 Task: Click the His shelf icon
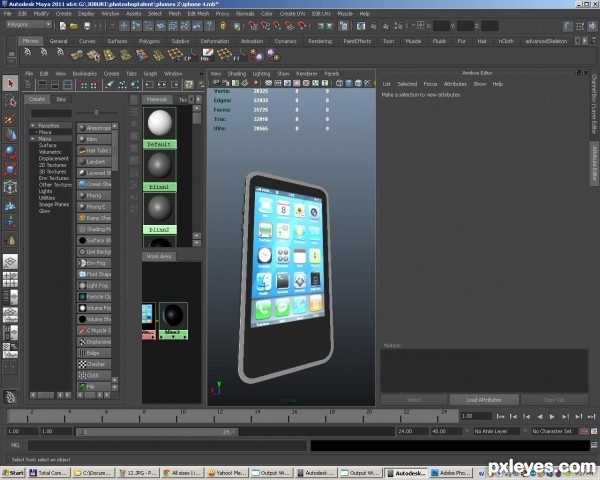(207, 55)
